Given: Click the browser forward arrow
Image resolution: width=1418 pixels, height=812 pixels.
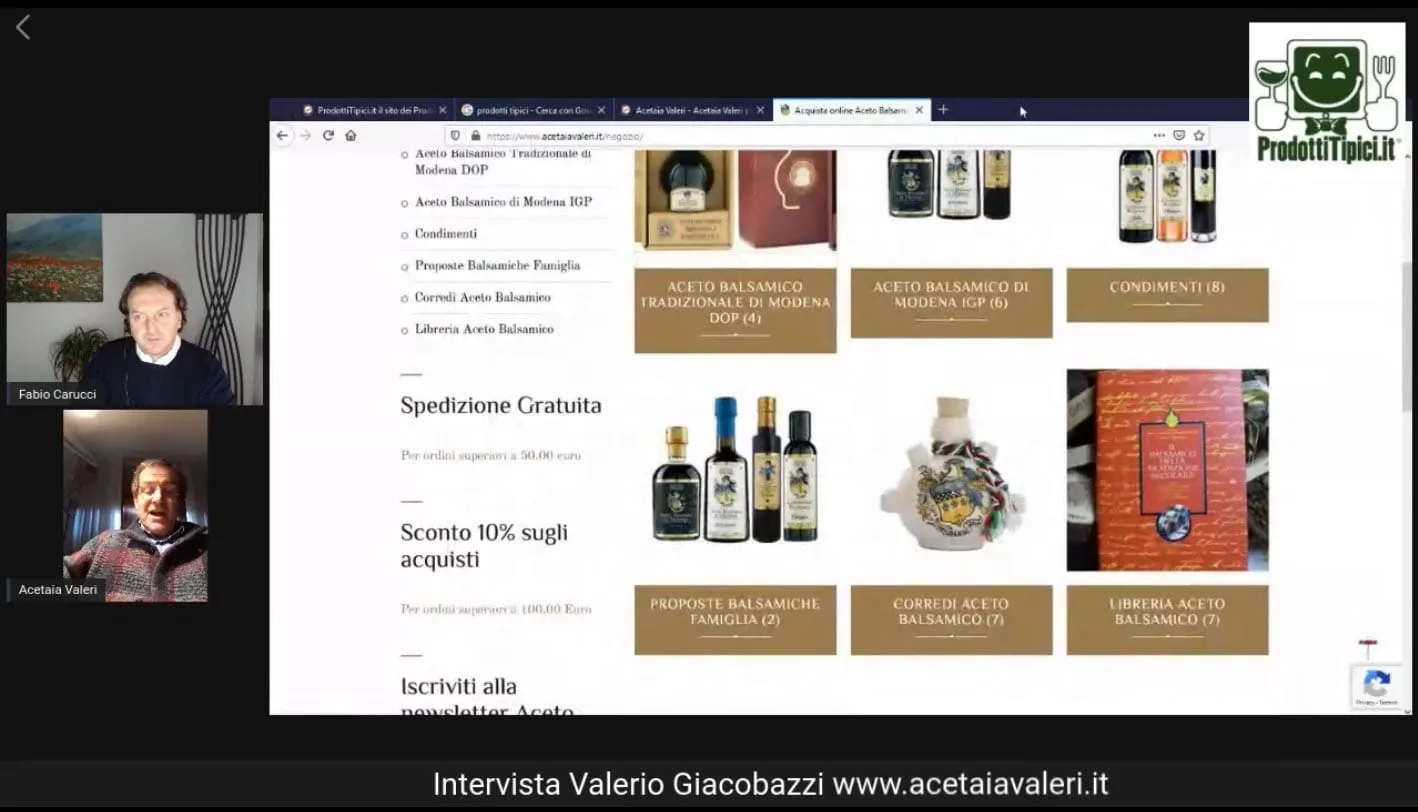Looking at the screenshot, I should (x=305, y=136).
